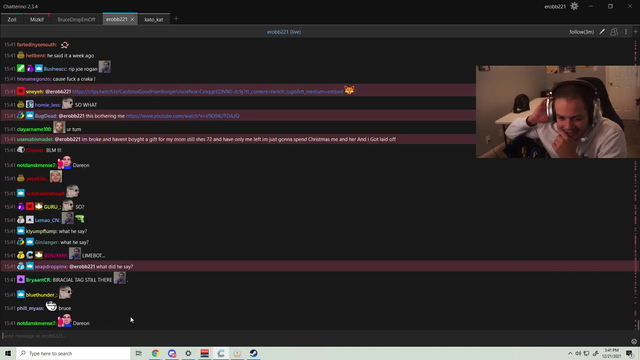Click the red badge beside sewyeh
The width and height of the screenshot is (640, 360).
[x=21, y=91]
